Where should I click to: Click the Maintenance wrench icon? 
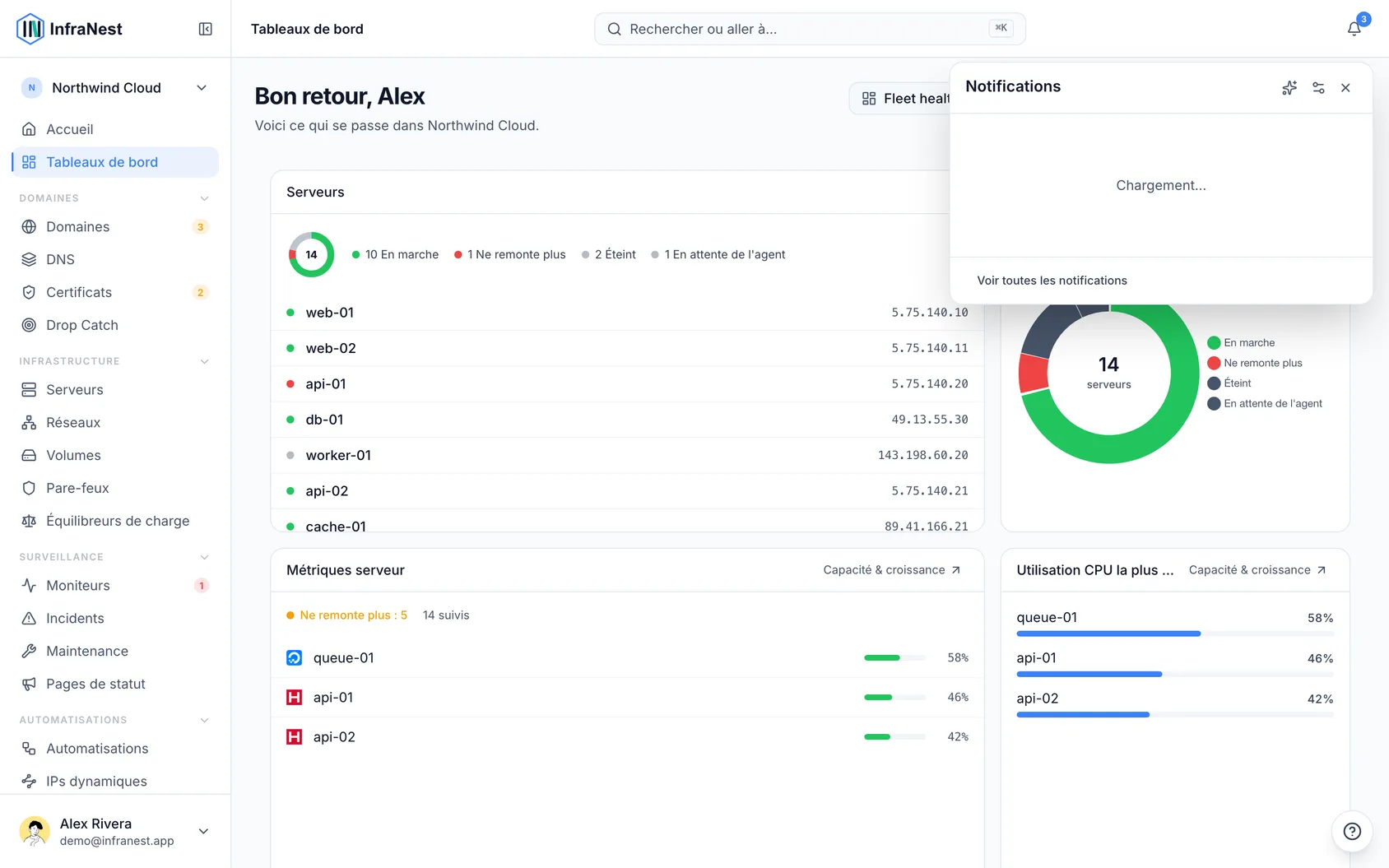tap(29, 651)
